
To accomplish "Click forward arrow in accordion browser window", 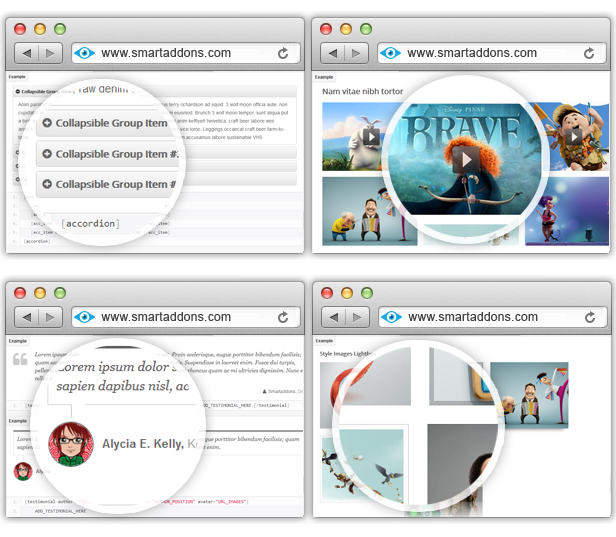I will (x=50, y=53).
